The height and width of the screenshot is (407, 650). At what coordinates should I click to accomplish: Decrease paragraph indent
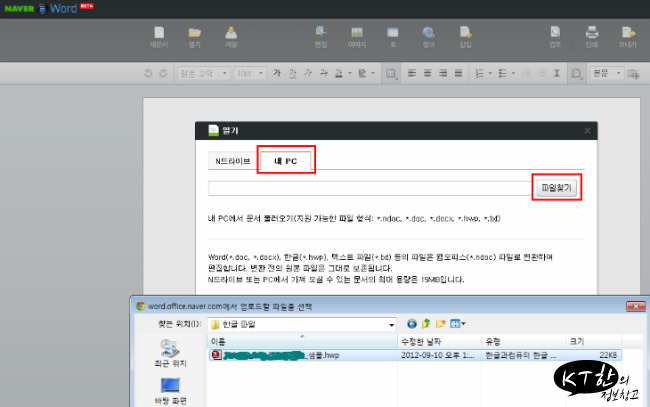tap(526, 73)
